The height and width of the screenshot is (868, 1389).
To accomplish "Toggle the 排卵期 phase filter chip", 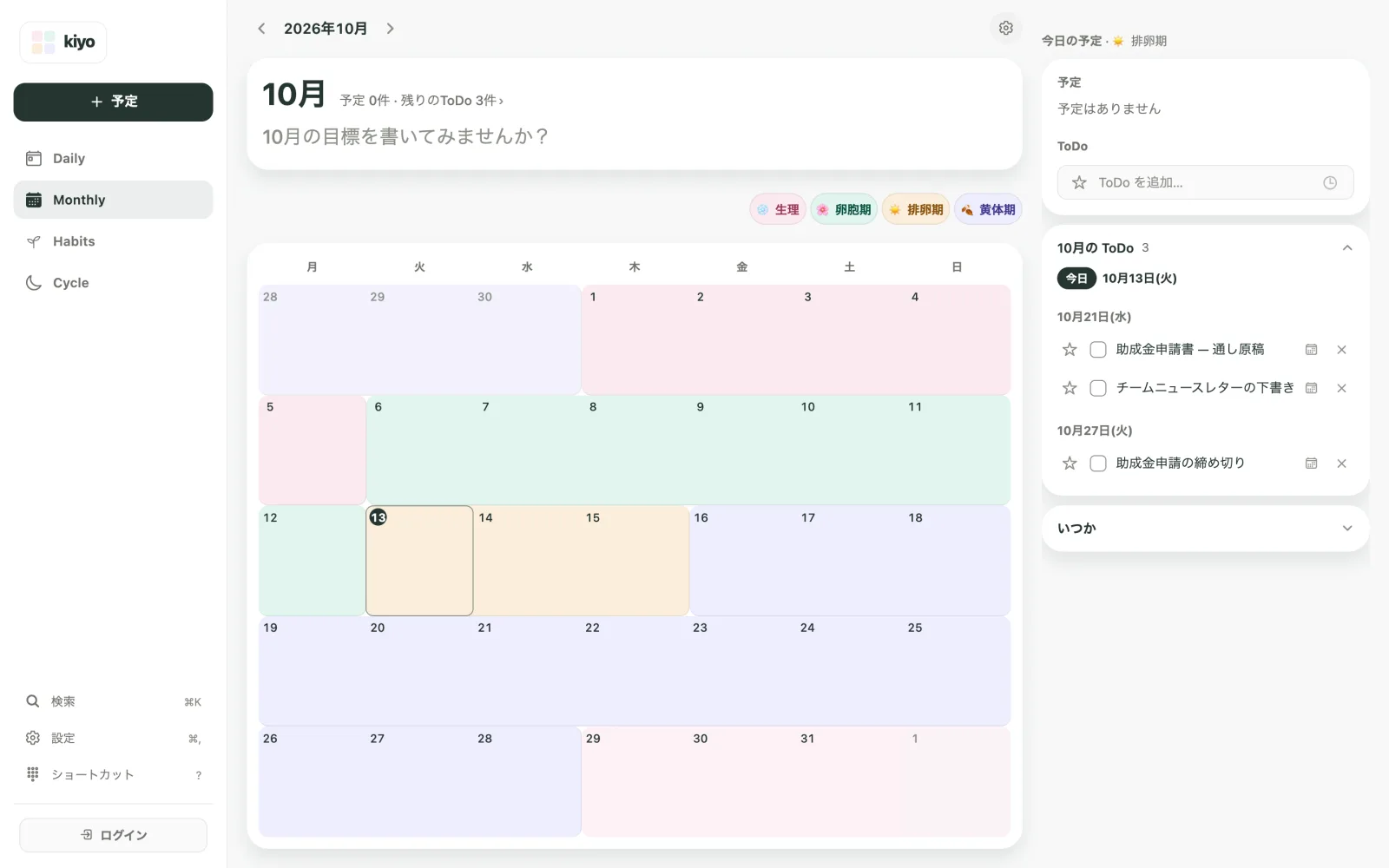I will (916, 209).
